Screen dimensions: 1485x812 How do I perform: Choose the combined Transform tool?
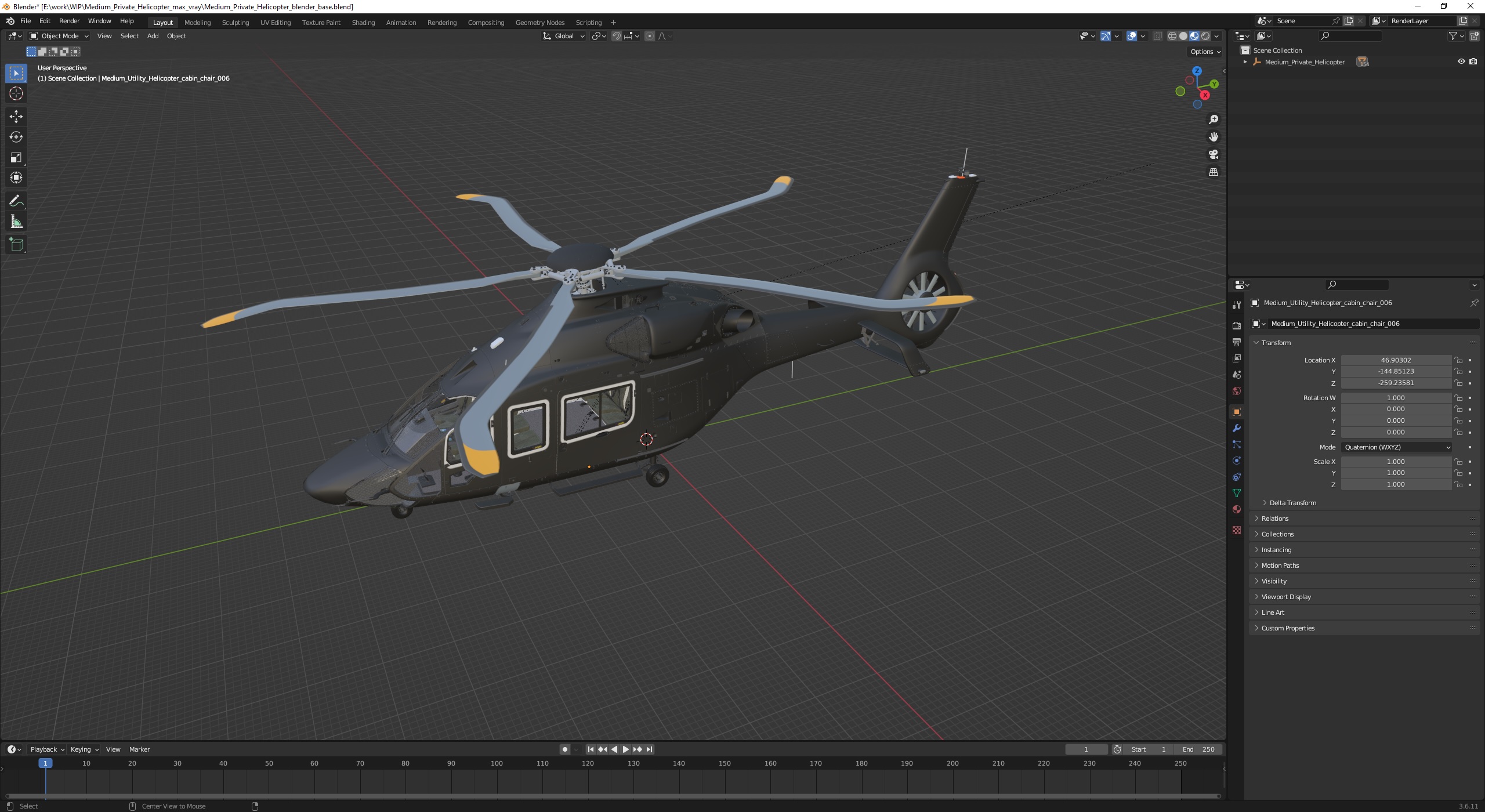[16, 177]
